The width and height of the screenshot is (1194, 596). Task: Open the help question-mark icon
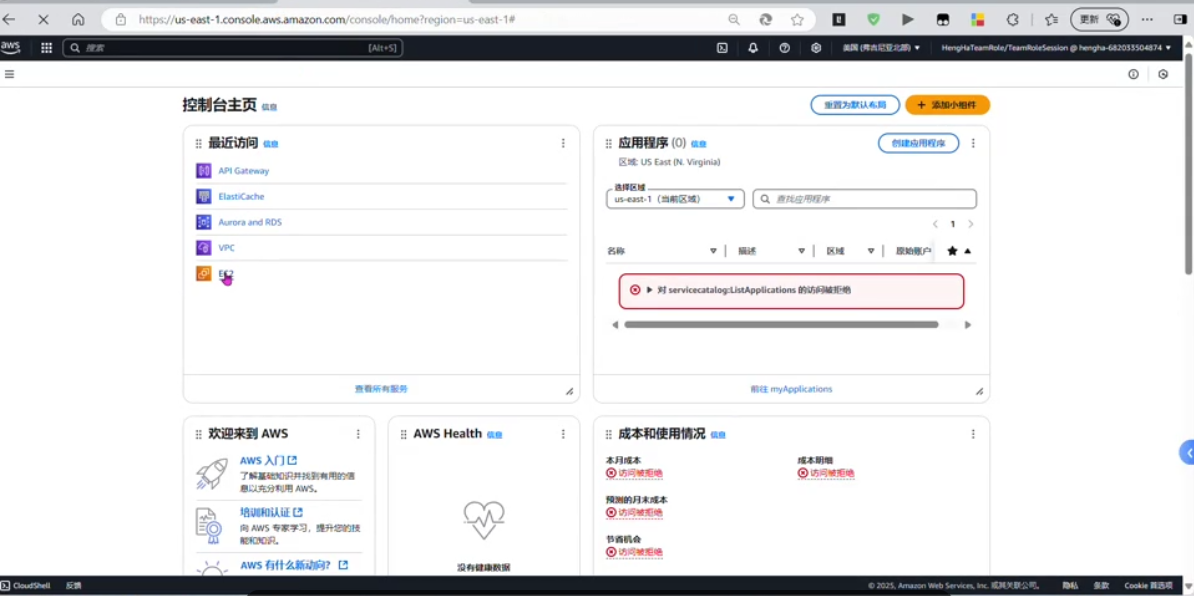(784, 48)
